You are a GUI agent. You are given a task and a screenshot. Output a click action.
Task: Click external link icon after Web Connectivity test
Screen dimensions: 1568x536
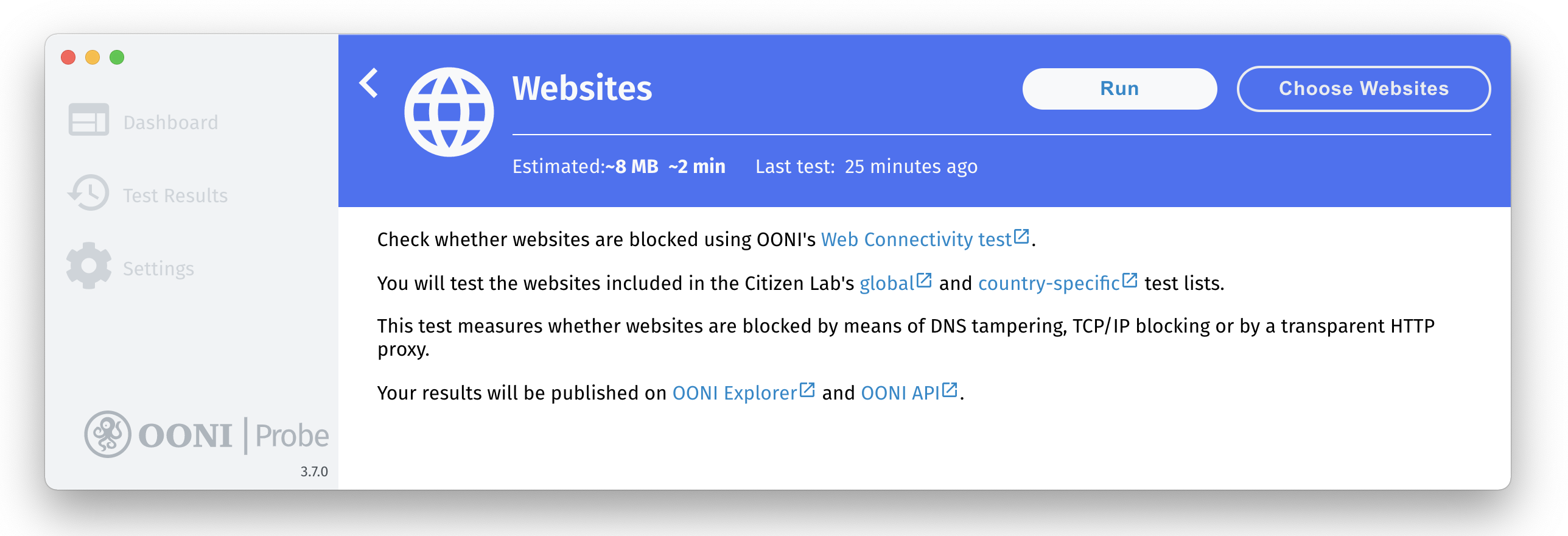[x=1021, y=236]
